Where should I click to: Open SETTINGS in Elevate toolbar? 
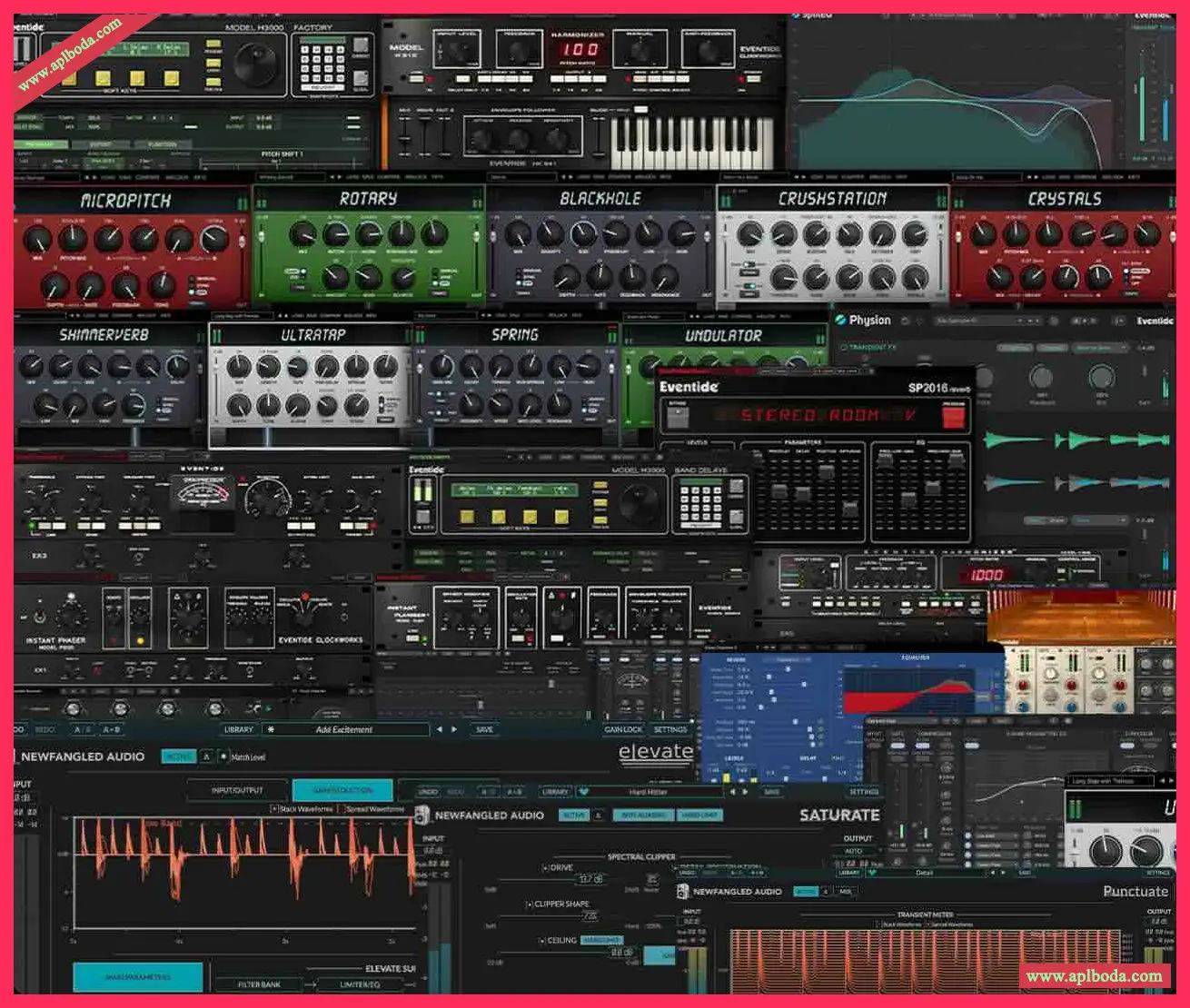click(670, 729)
